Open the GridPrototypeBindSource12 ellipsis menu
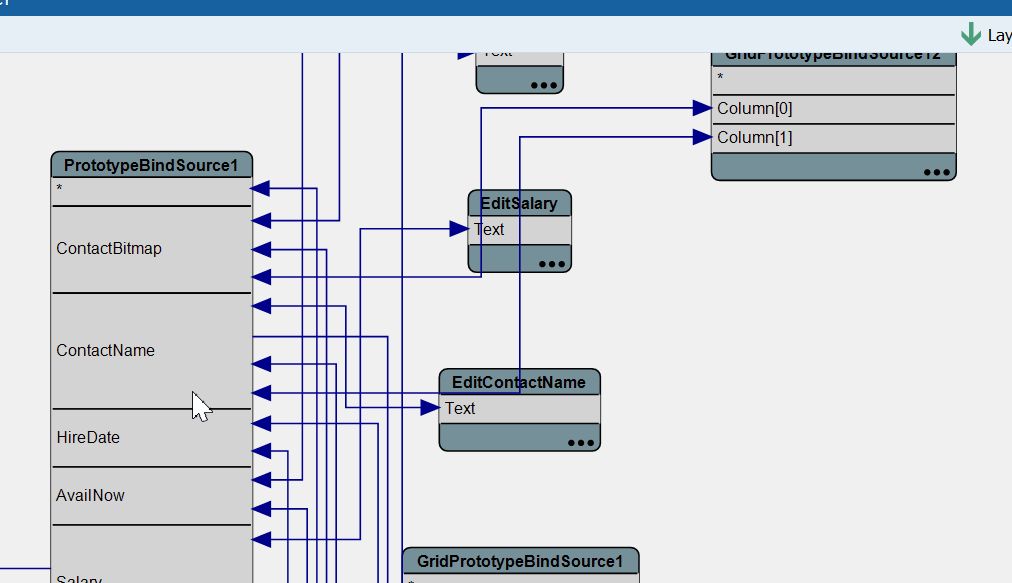The width and height of the screenshot is (1012, 583). (936, 172)
